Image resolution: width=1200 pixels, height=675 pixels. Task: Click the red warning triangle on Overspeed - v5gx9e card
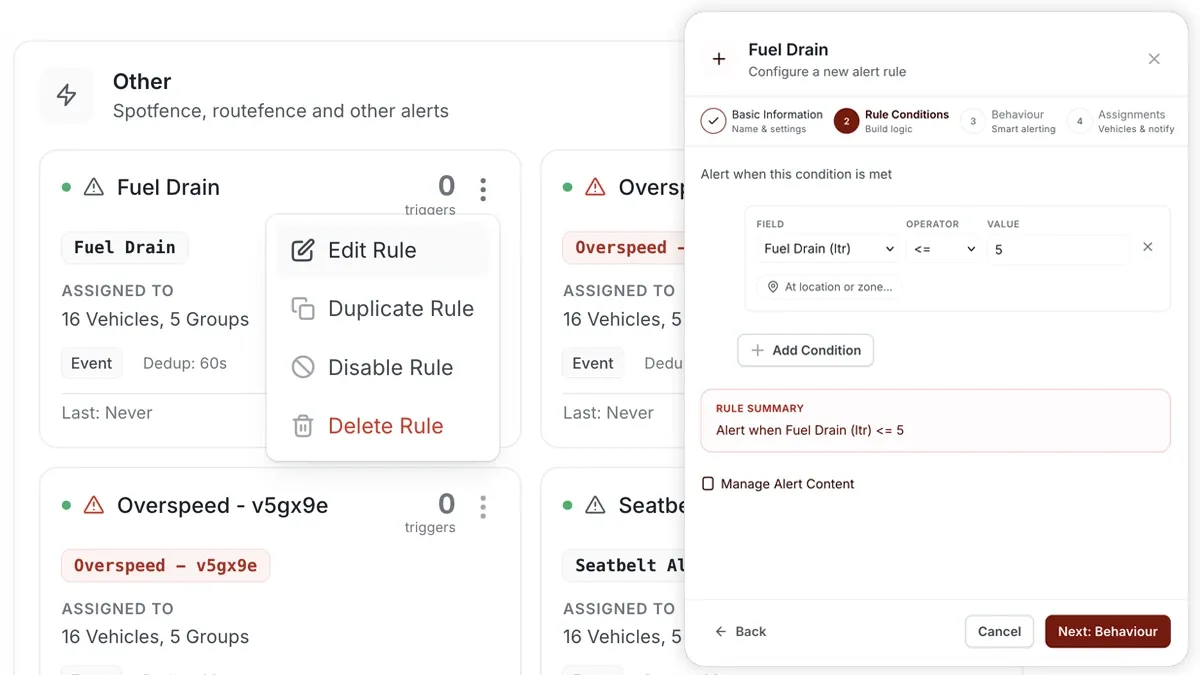[94, 505]
